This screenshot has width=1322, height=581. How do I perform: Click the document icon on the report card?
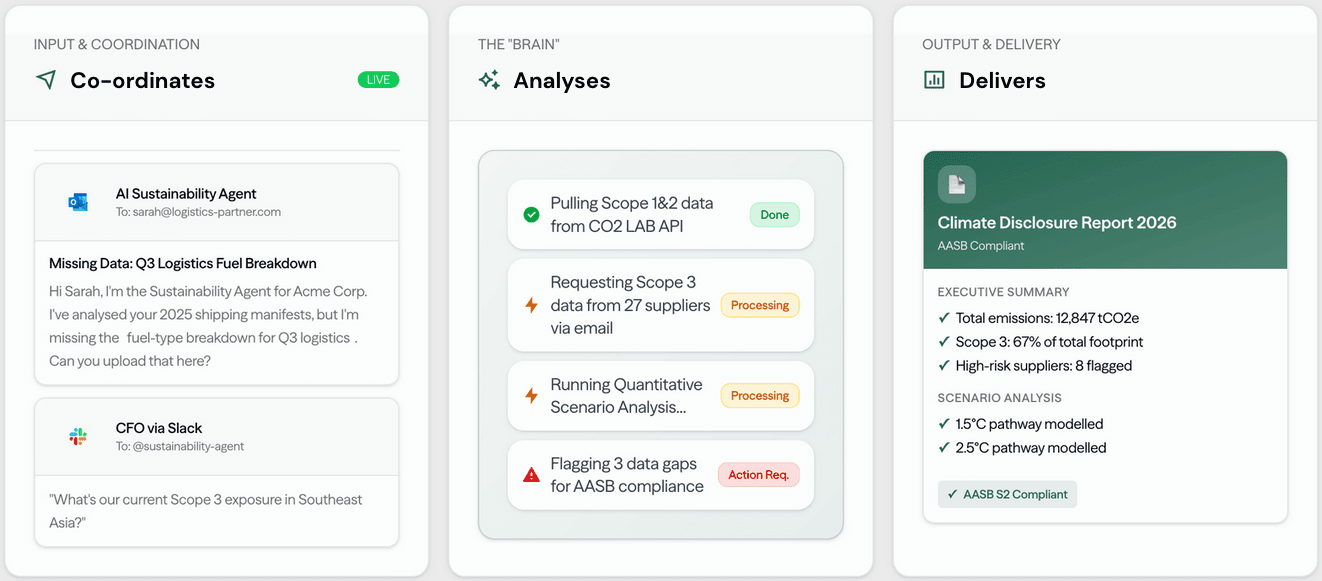(957, 185)
